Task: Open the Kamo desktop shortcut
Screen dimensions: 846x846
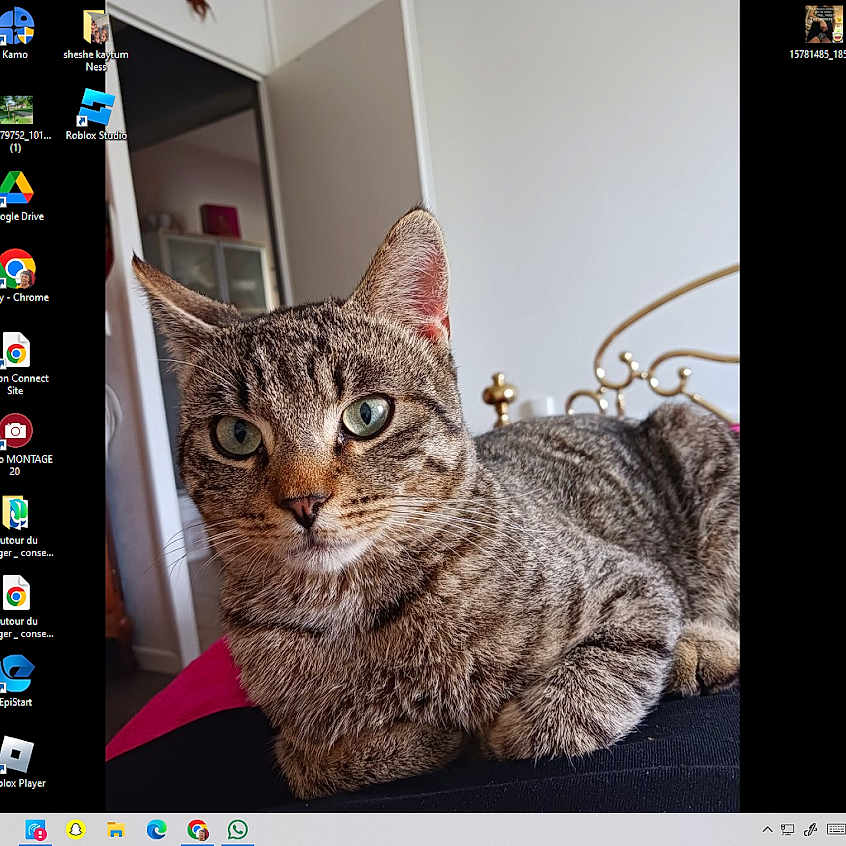Action: pyautogui.click(x=16, y=27)
